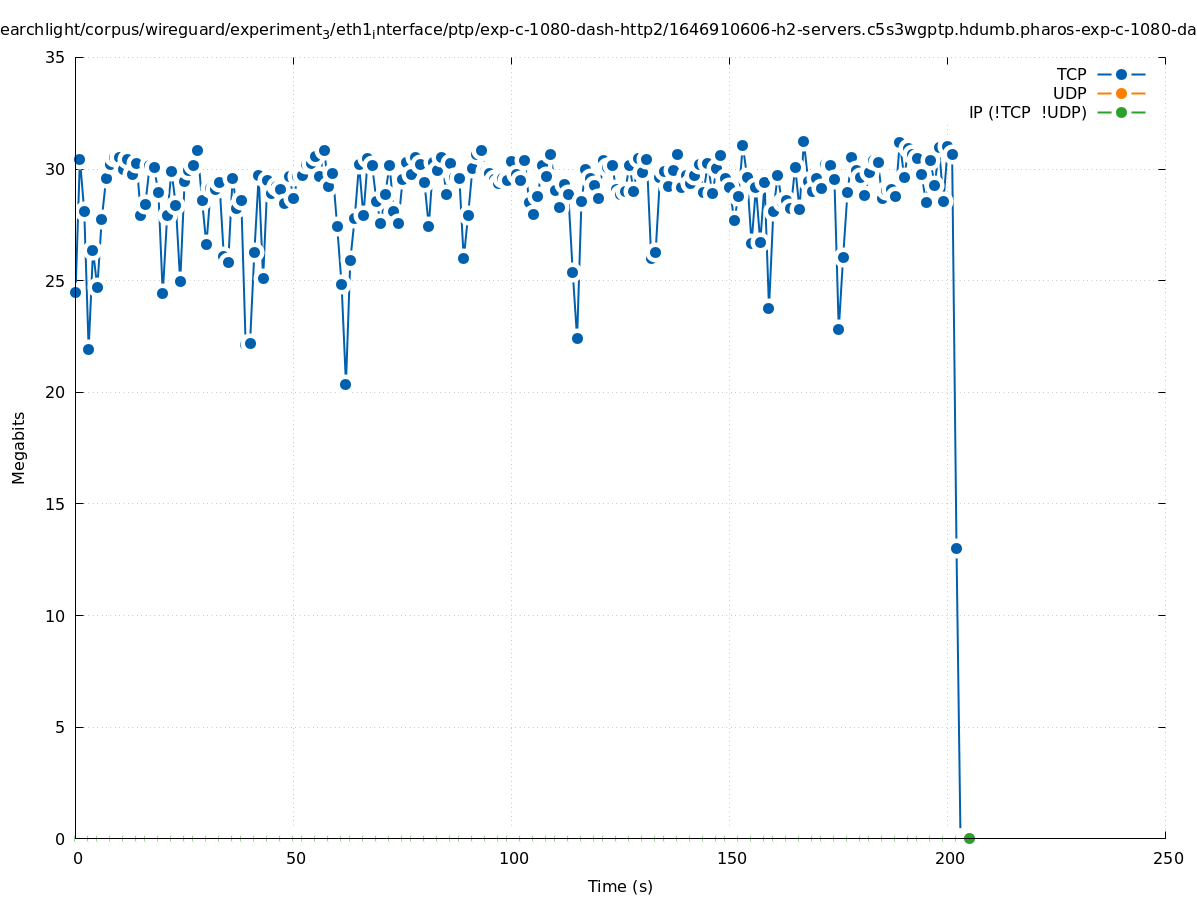Click the green IP legend marker
This screenshot has height=900, width=1197.
pos(1121,112)
